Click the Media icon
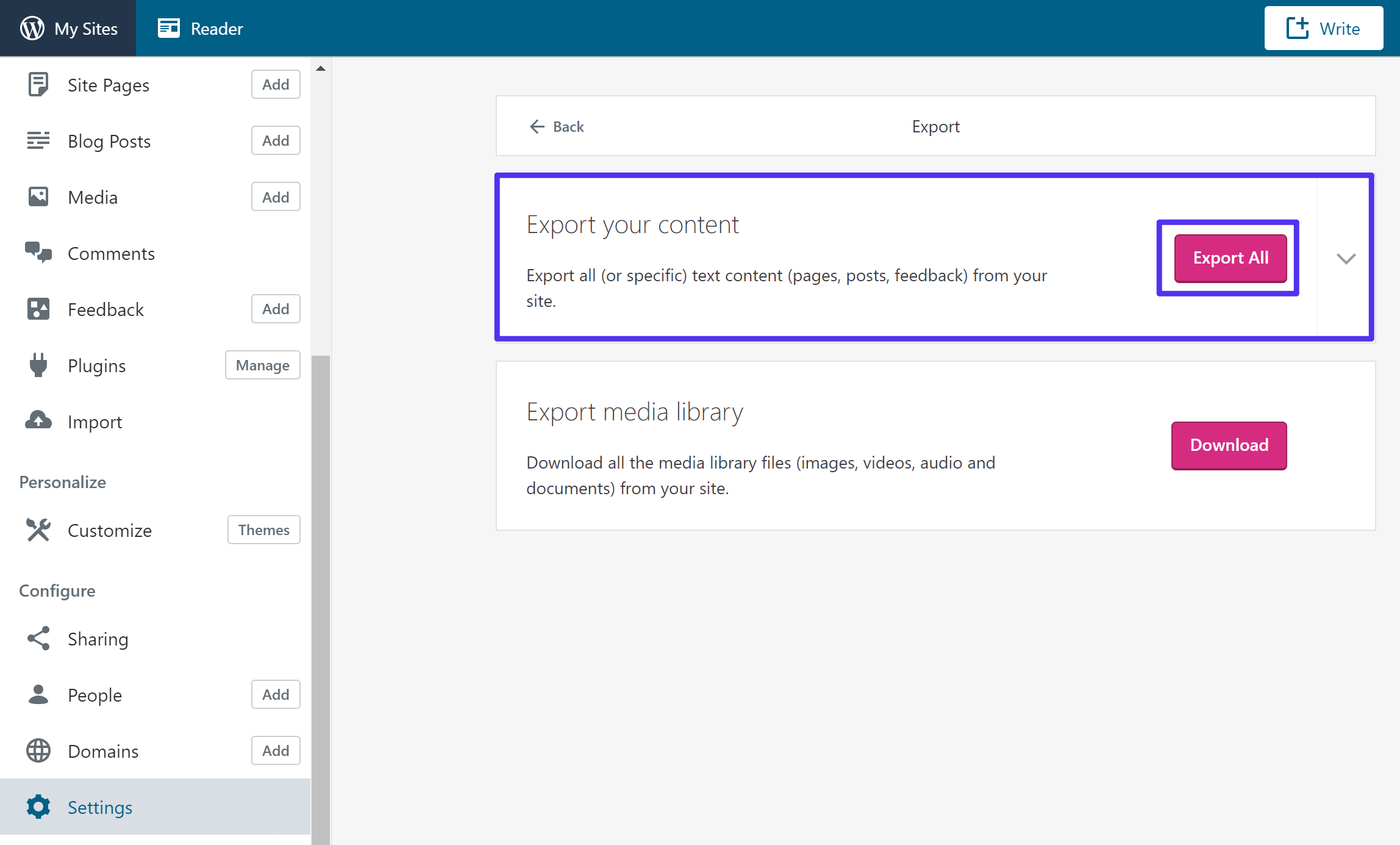 click(x=38, y=197)
